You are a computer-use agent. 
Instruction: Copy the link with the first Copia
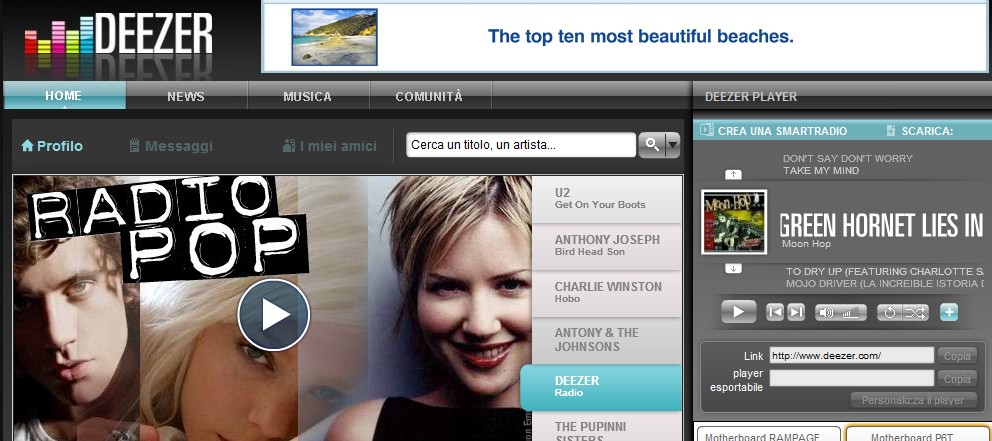point(957,356)
